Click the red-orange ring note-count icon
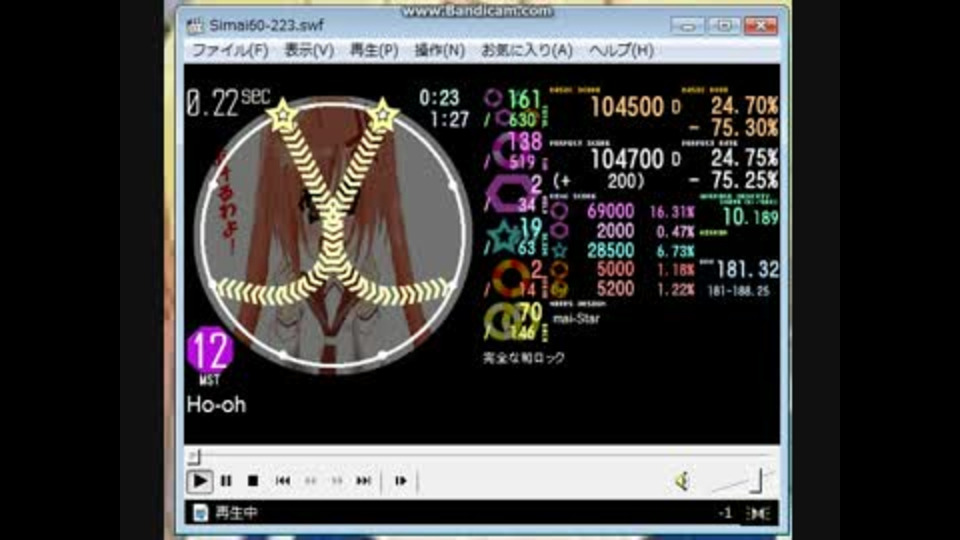Viewport: 960px width, 540px height. tap(510, 278)
